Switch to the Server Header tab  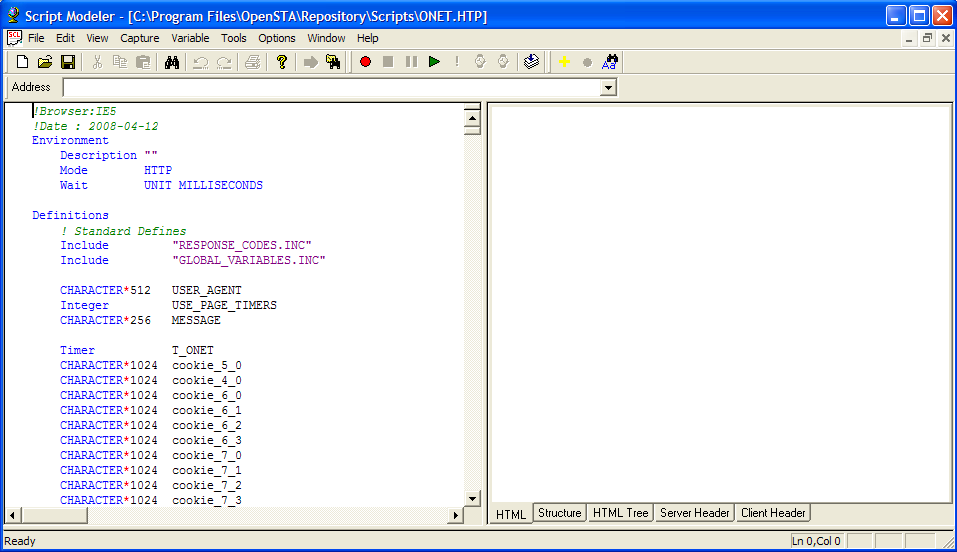(695, 513)
